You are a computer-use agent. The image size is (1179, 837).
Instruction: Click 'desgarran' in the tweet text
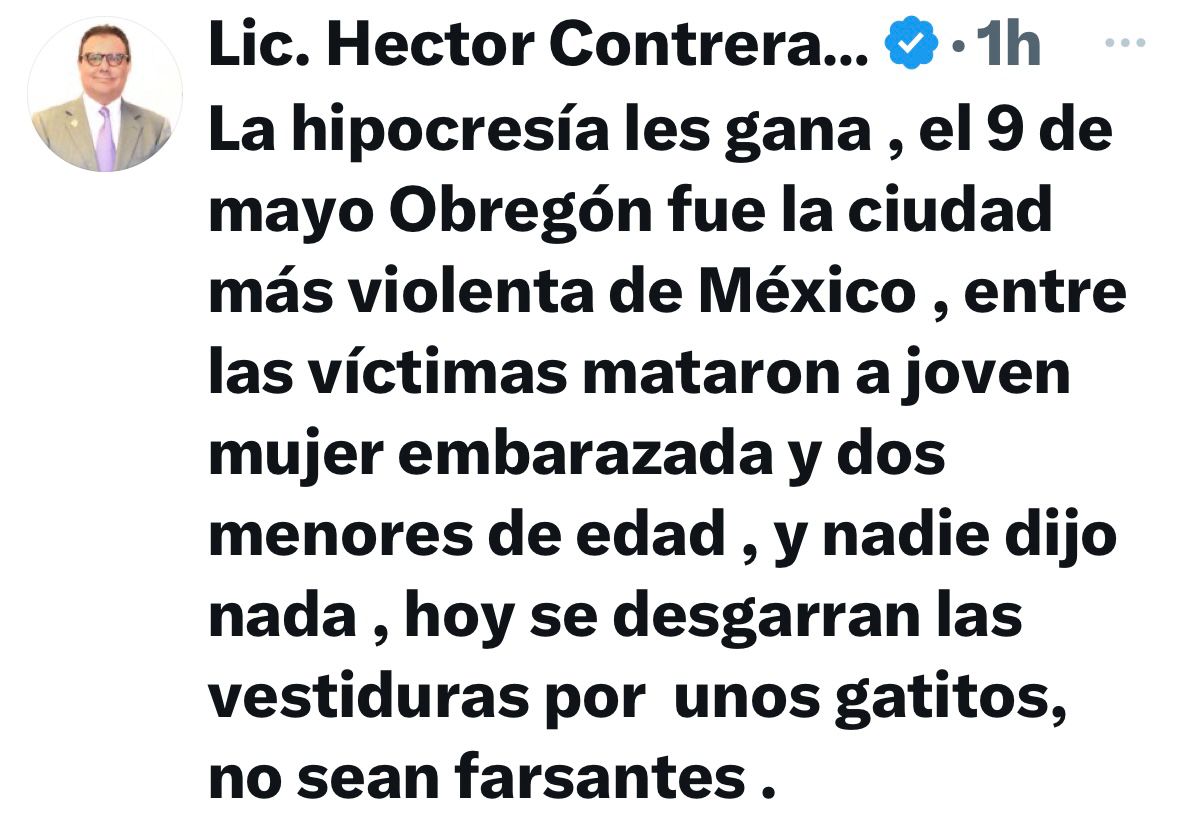pyautogui.click(x=767, y=618)
